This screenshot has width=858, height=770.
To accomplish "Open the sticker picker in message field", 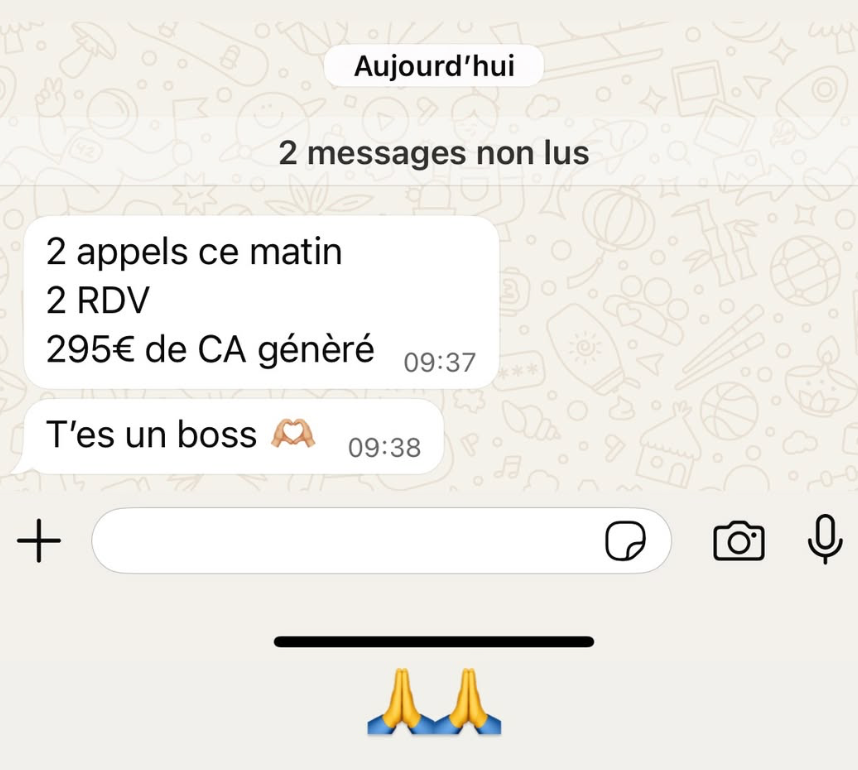I will [x=625, y=541].
